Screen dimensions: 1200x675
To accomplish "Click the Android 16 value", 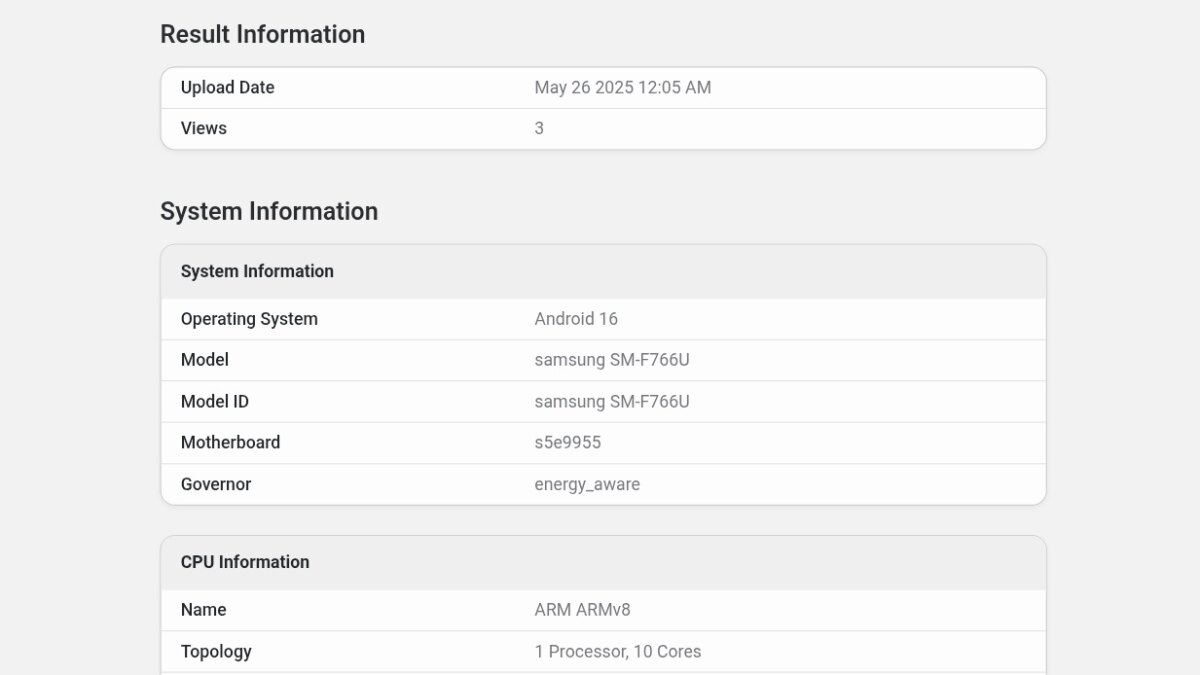I will tap(576, 319).
